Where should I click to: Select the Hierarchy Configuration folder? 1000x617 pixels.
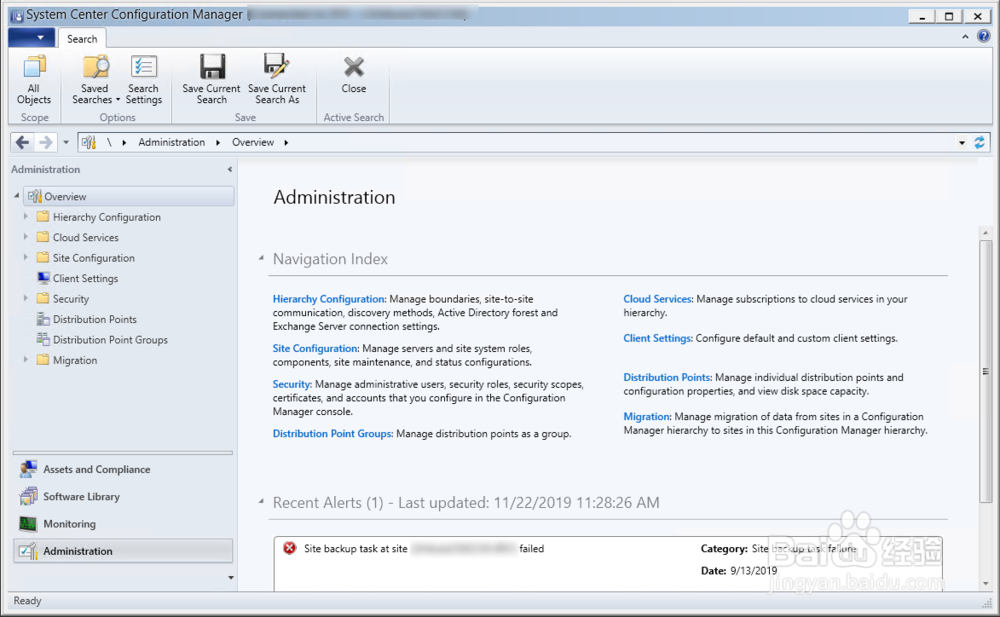(99, 217)
